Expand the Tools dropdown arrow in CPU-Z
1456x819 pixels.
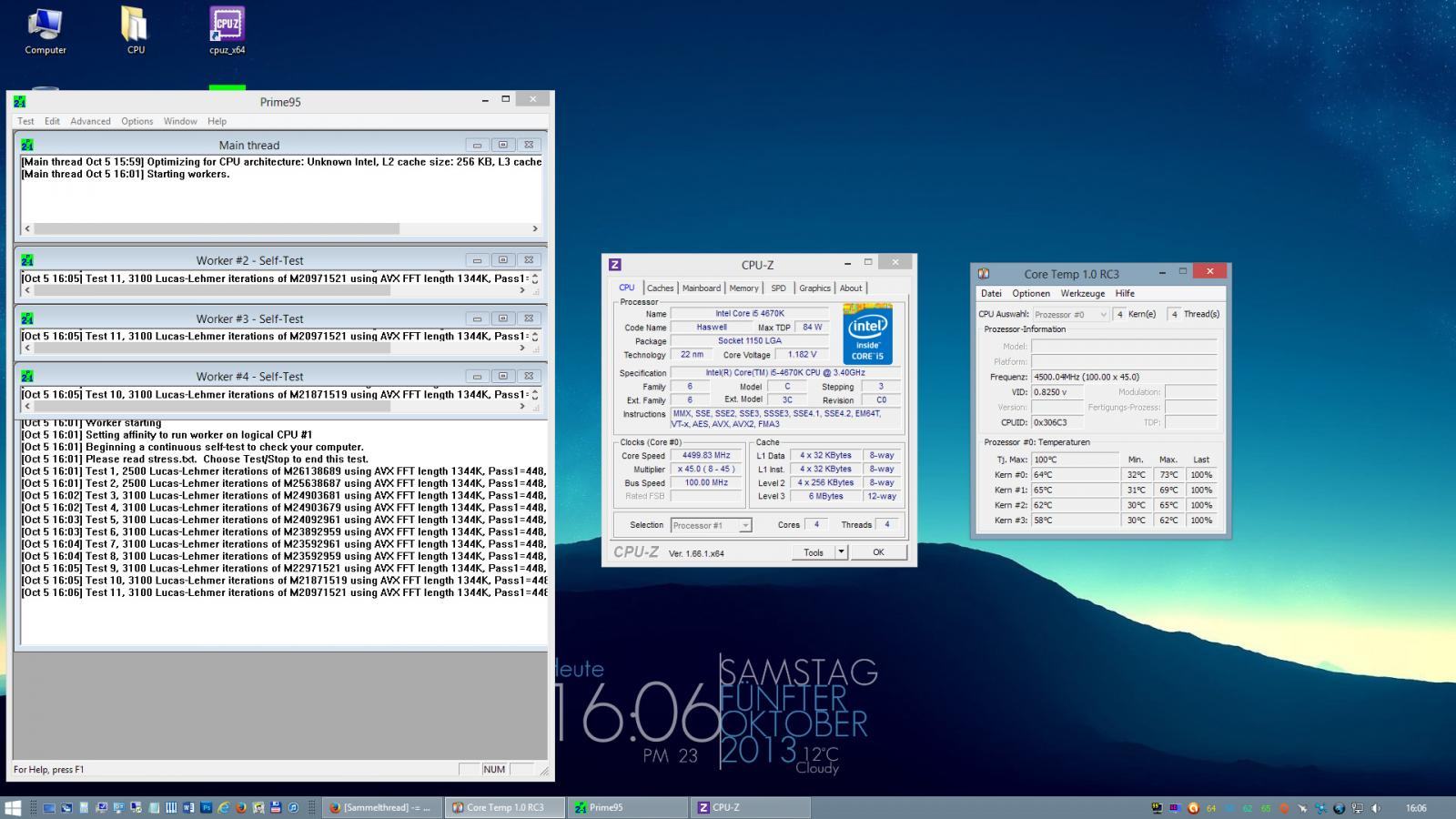pos(842,552)
